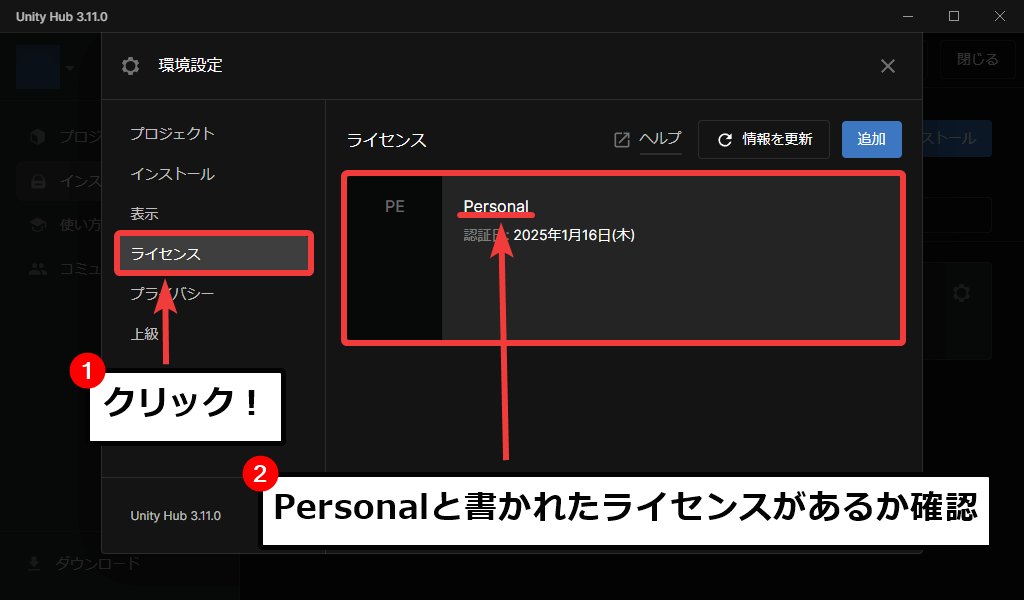Click the learn graduation cap icon in the Hub sidebar
This screenshot has height=600, width=1024.
tap(38, 225)
